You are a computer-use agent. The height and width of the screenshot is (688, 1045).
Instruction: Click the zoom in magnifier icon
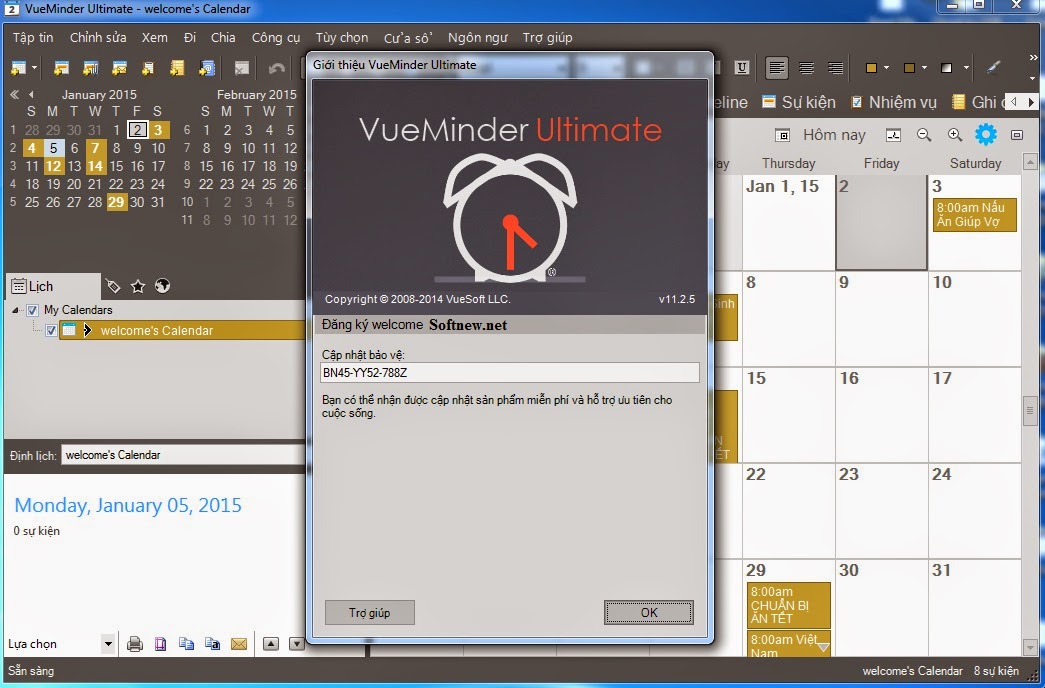click(955, 135)
